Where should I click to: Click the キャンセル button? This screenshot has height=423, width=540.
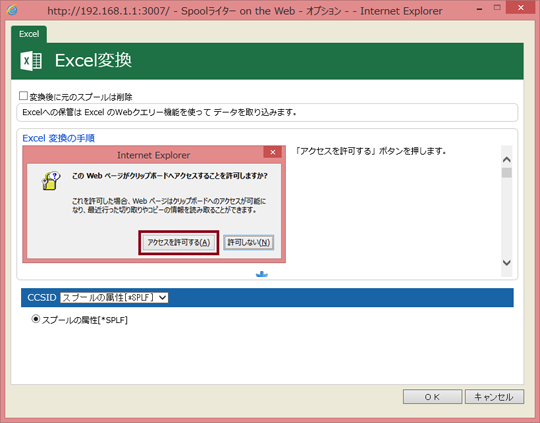pos(494,397)
